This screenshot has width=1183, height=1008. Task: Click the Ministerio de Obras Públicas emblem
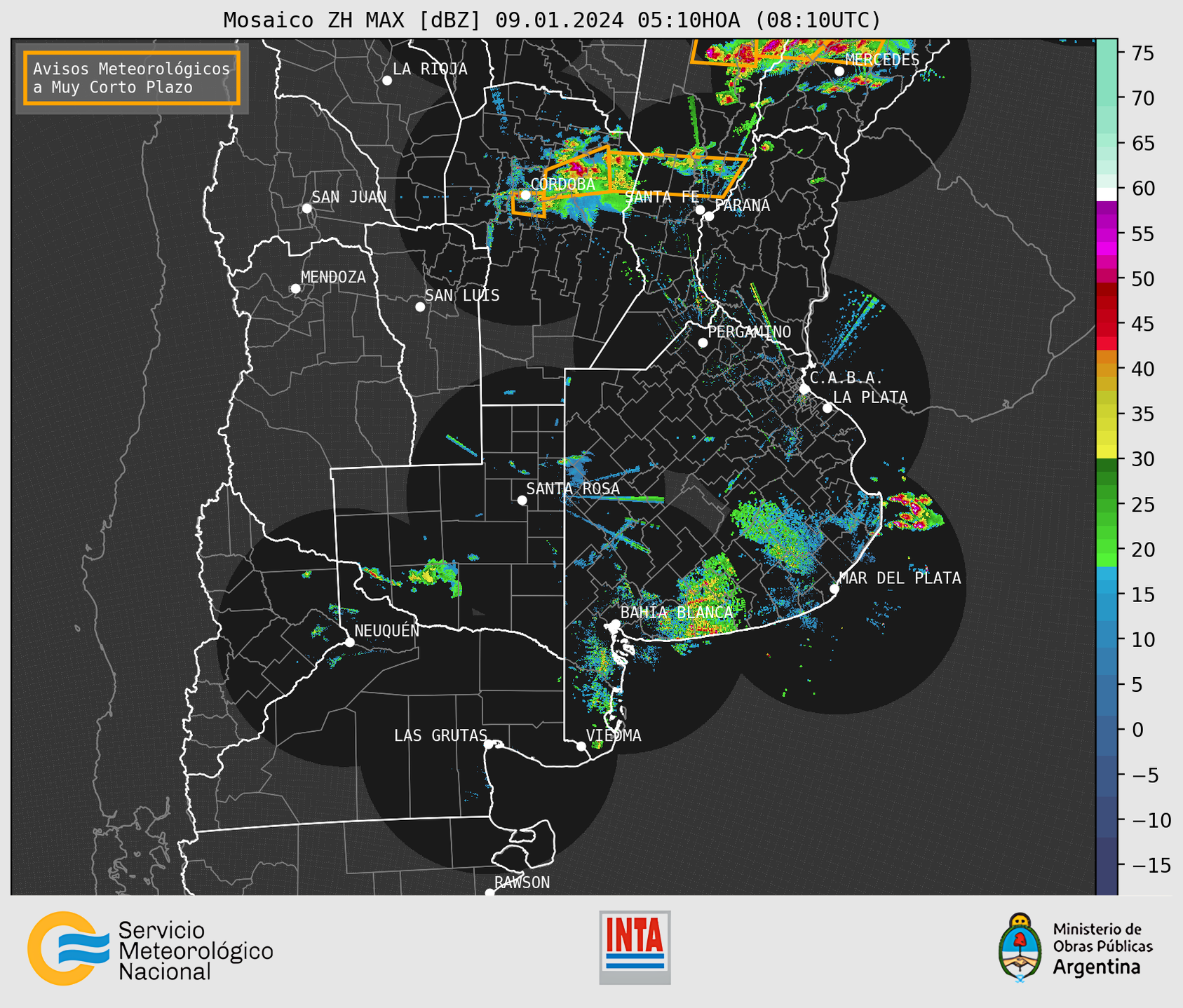(1020, 947)
